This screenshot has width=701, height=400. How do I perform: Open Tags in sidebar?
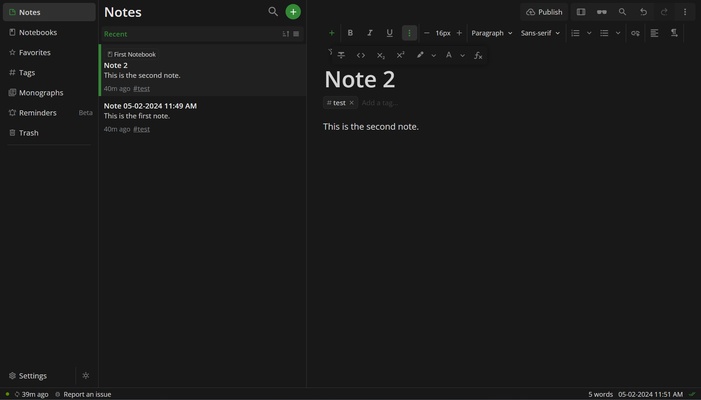(x=49, y=72)
